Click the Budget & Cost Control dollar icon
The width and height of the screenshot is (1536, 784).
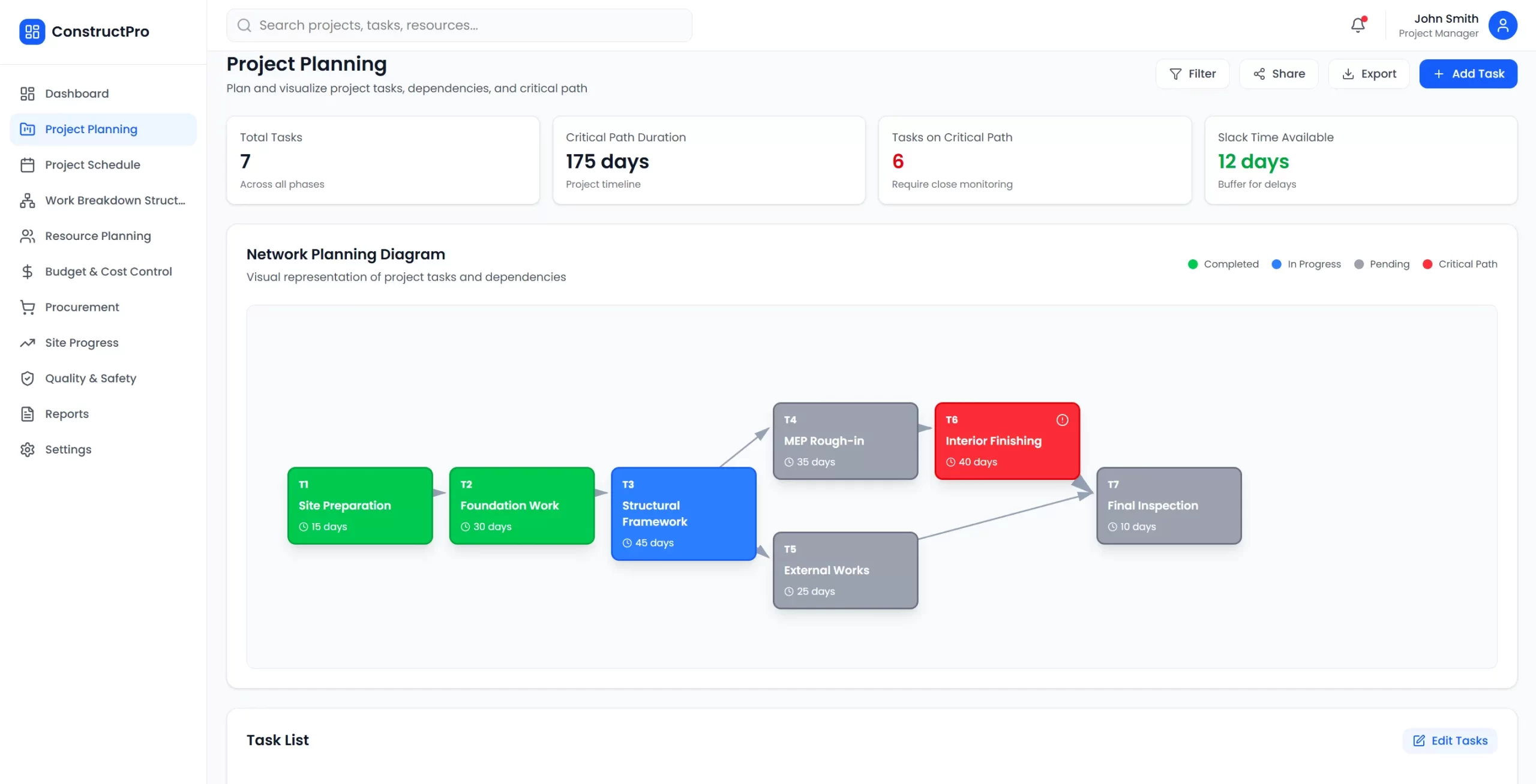pyautogui.click(x=28, y=271)
